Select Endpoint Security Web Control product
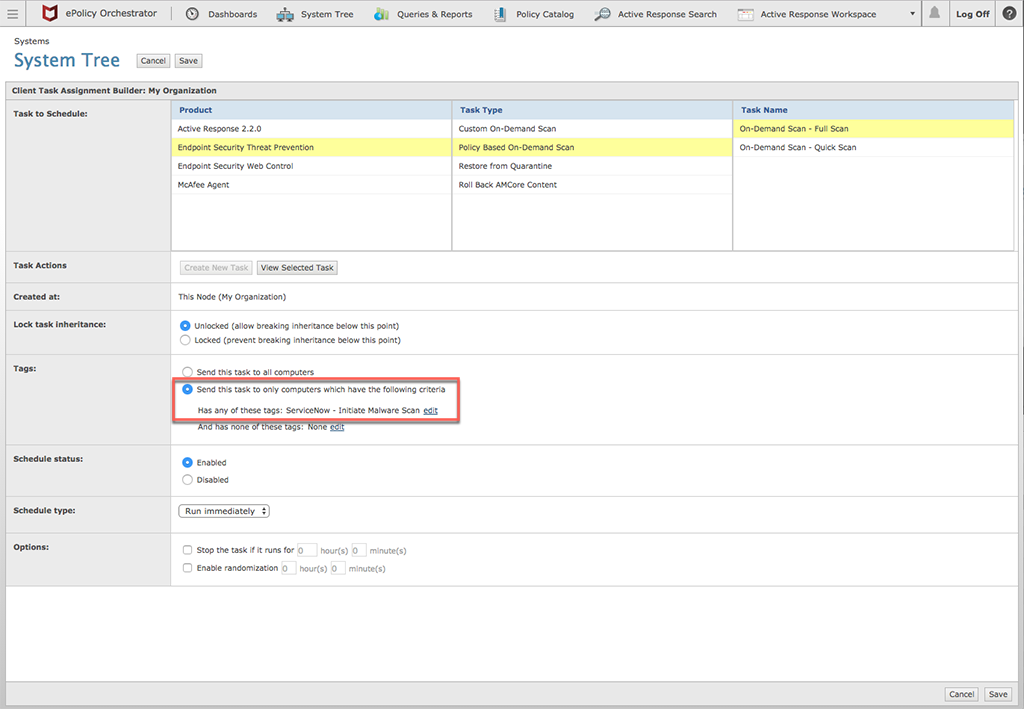 (311, 166)
